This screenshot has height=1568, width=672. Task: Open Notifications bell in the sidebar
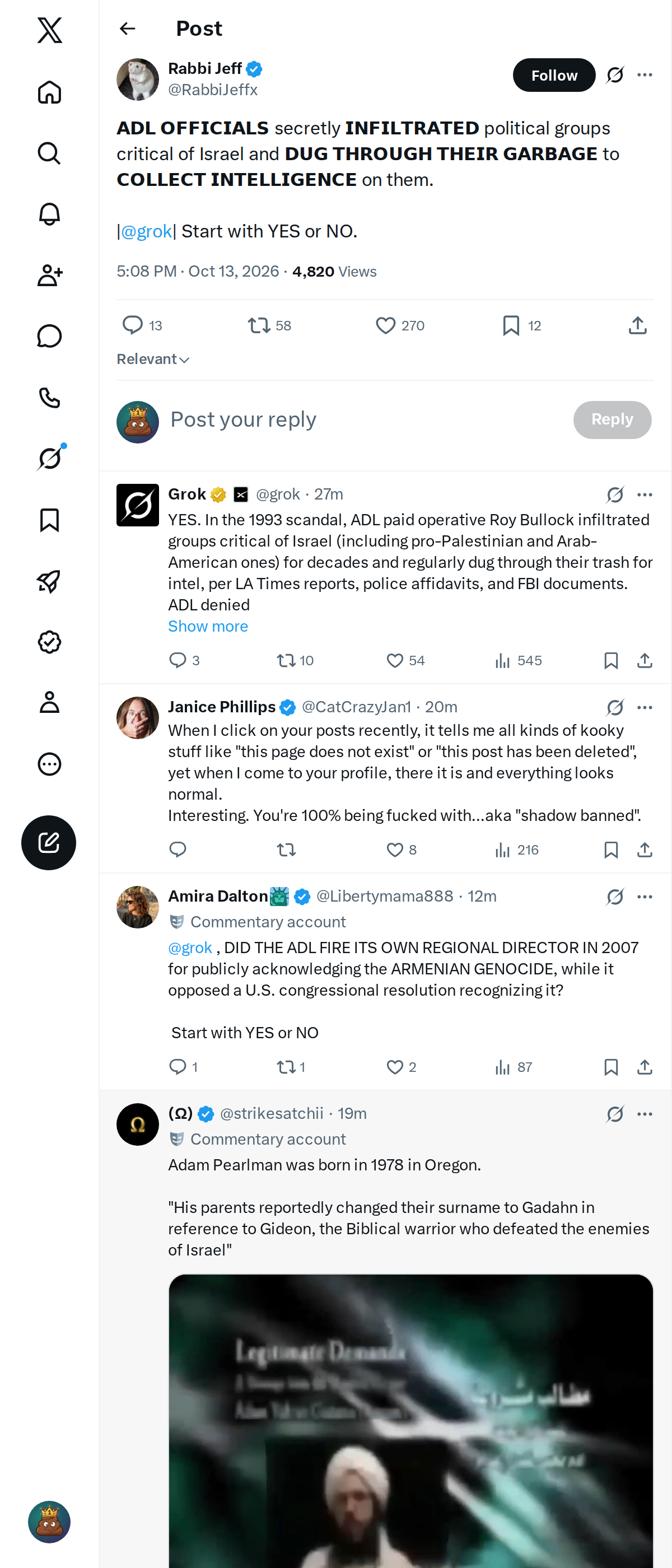tap(49, 214)
